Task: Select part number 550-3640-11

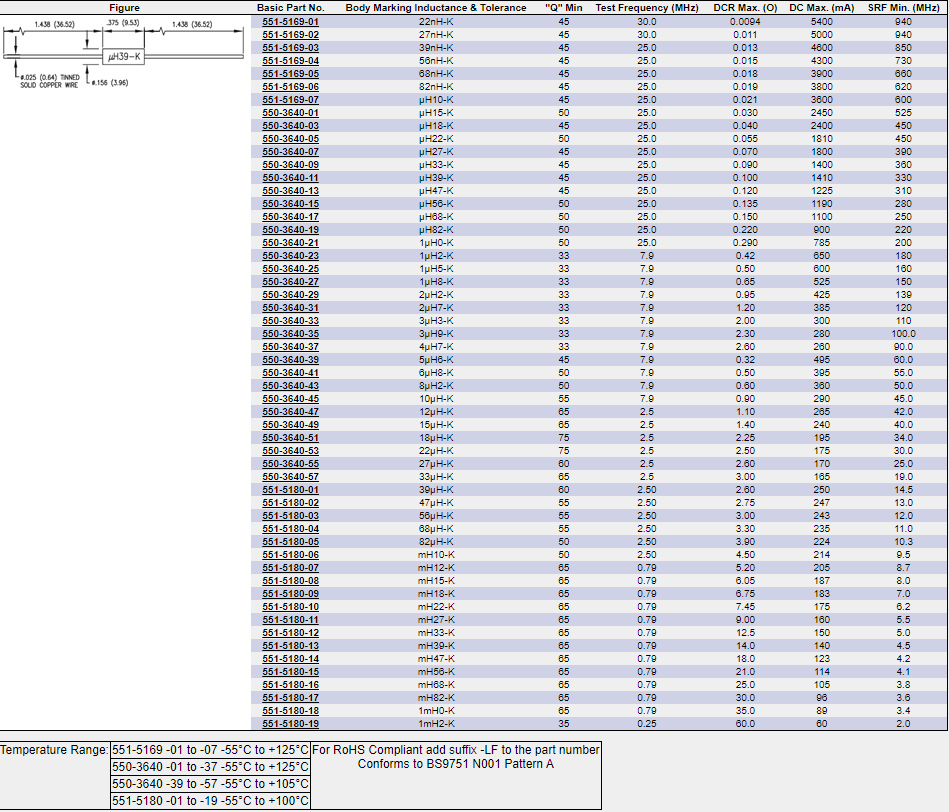Action: tap(290, 177)
